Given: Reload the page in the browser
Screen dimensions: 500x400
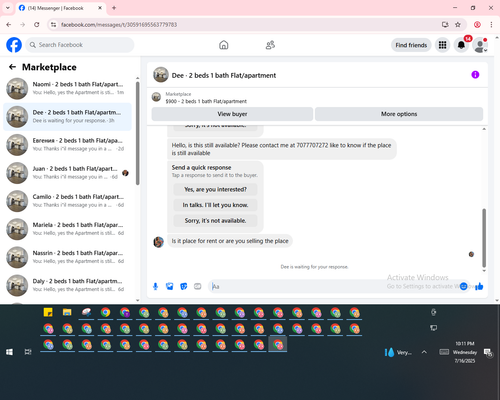Looking at the screenshot, I should tap(37, 24).
